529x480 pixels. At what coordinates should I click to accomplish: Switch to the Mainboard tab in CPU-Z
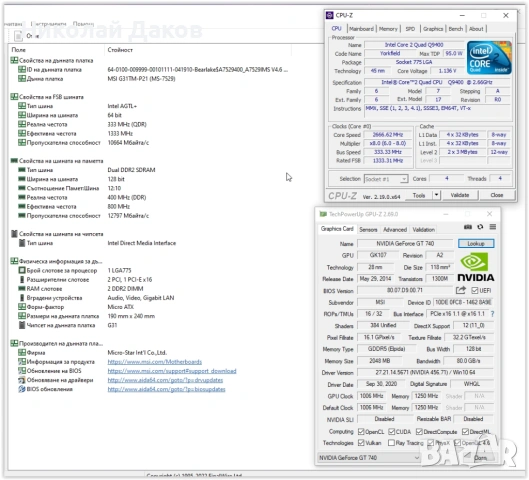tap(361, 29)
